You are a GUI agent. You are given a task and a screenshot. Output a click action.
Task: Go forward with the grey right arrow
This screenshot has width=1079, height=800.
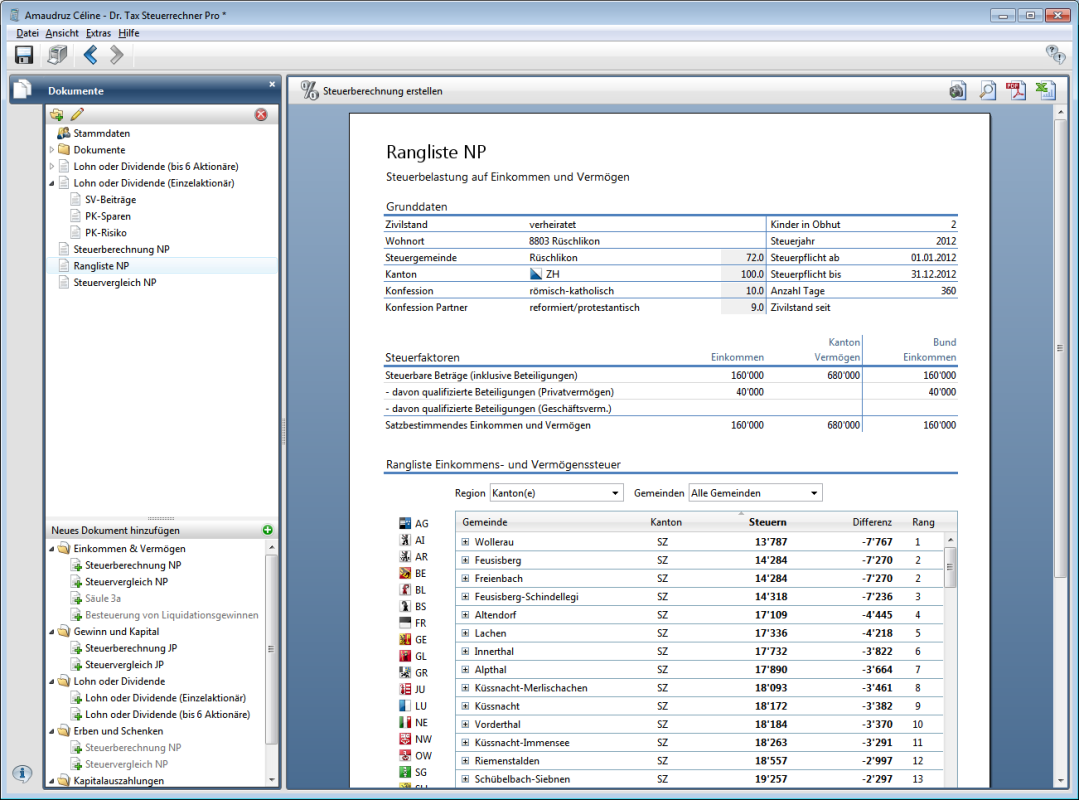coord(116,55)
